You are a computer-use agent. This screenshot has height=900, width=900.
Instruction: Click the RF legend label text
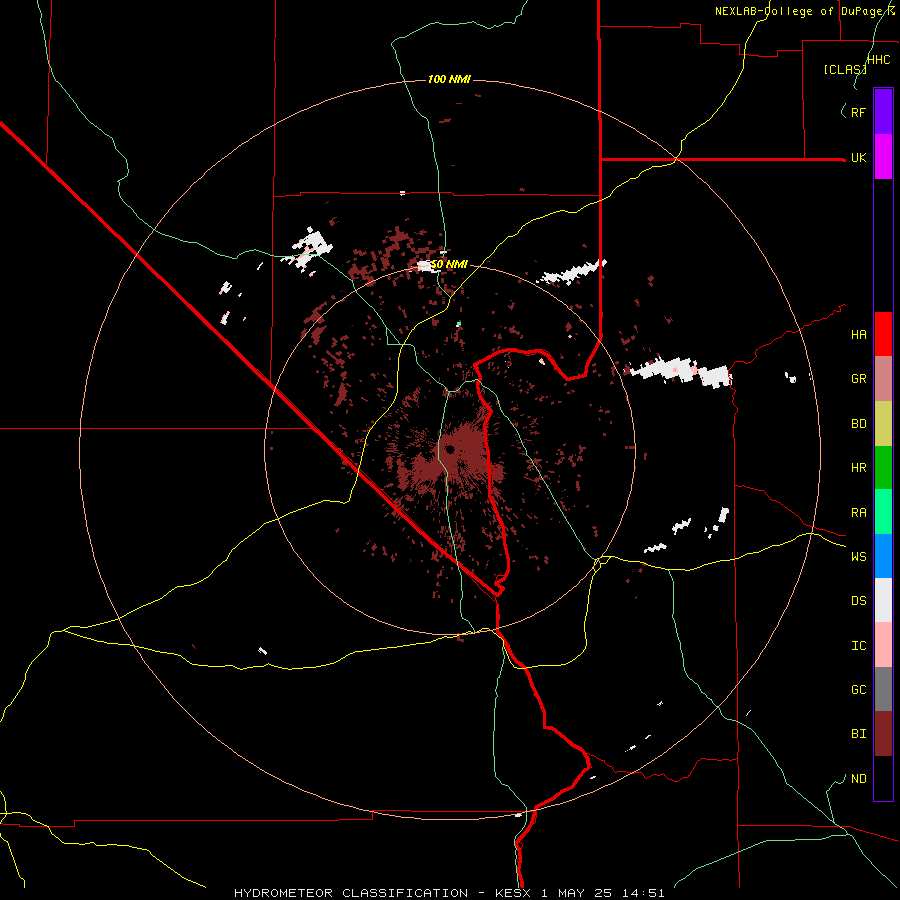(x=858, y=112)
